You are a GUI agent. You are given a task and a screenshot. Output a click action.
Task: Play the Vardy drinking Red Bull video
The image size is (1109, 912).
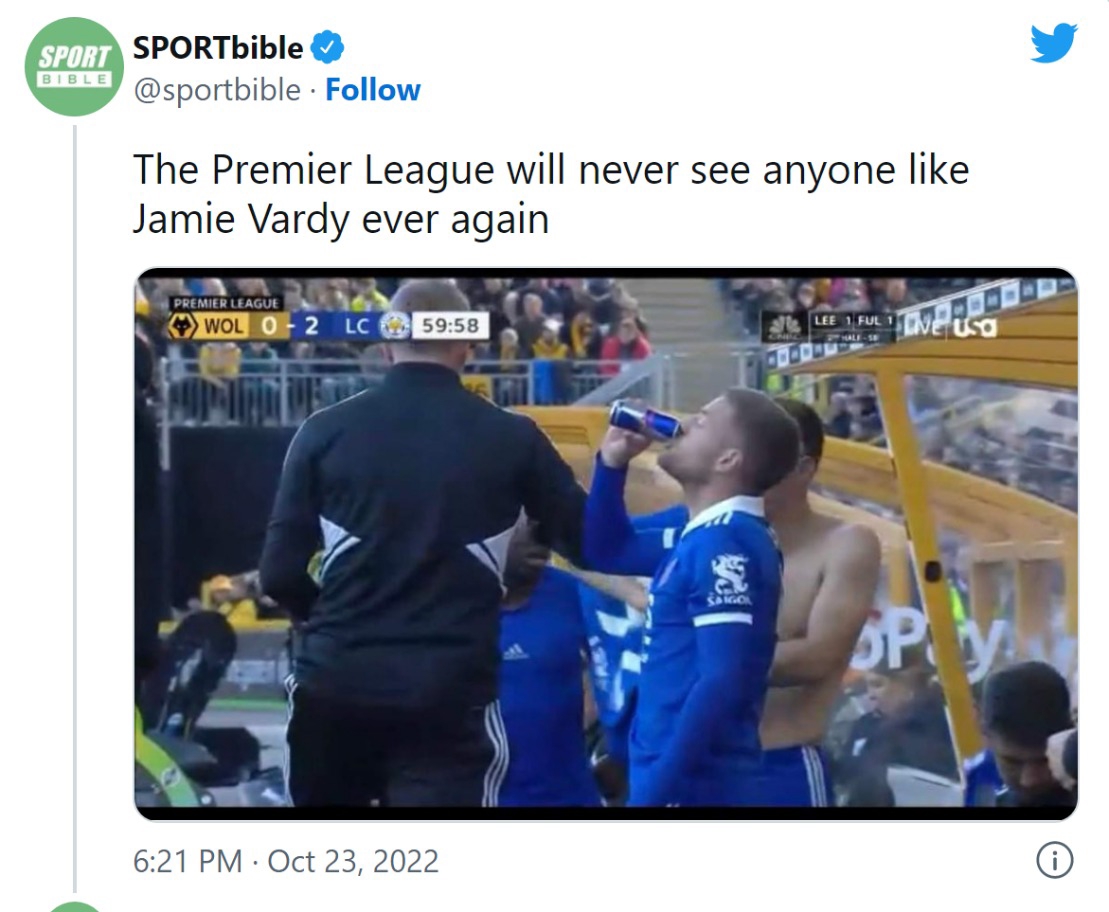(606, 543)
